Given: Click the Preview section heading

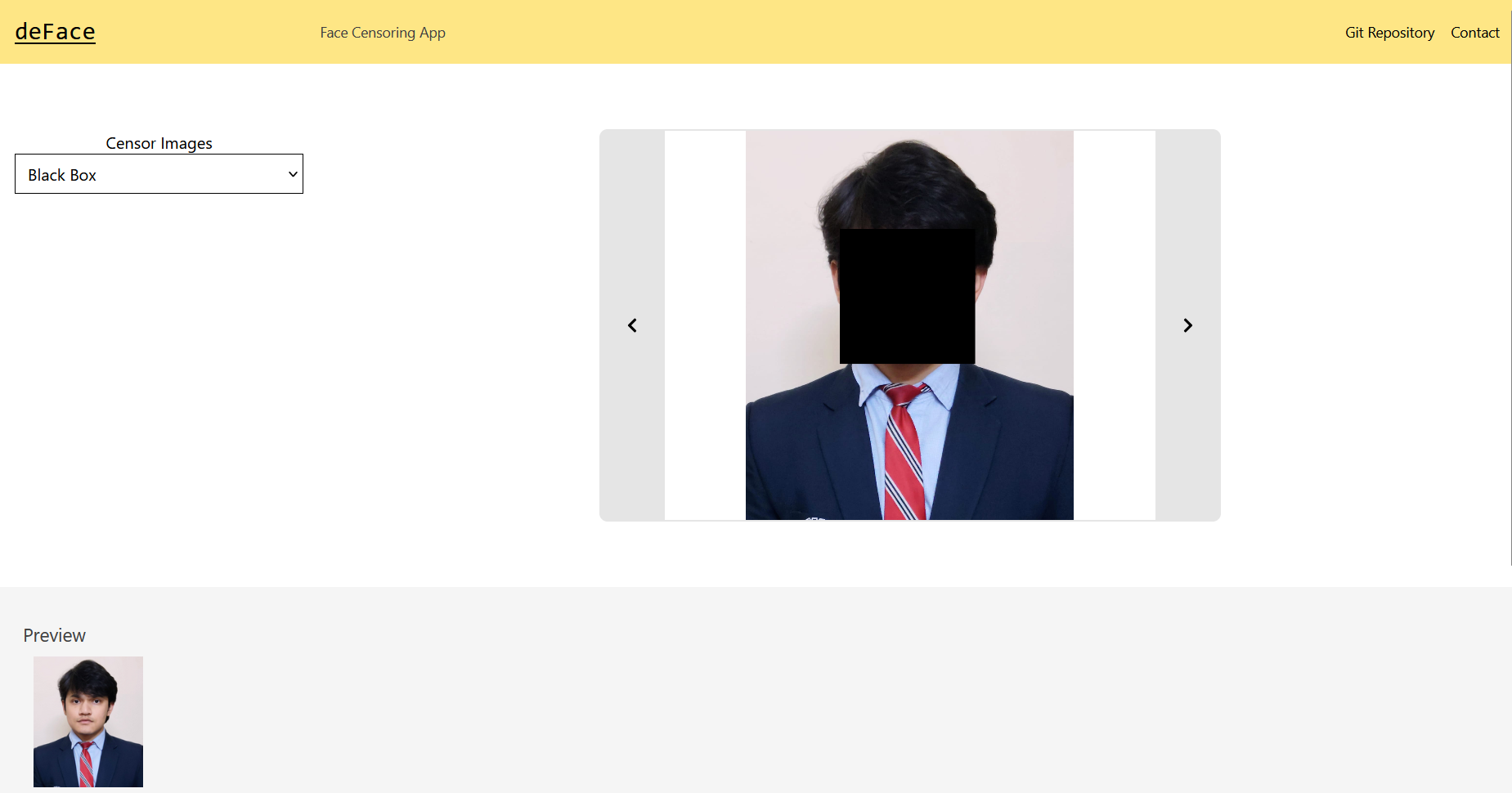Looking at the screenshot, I should 54,635.
